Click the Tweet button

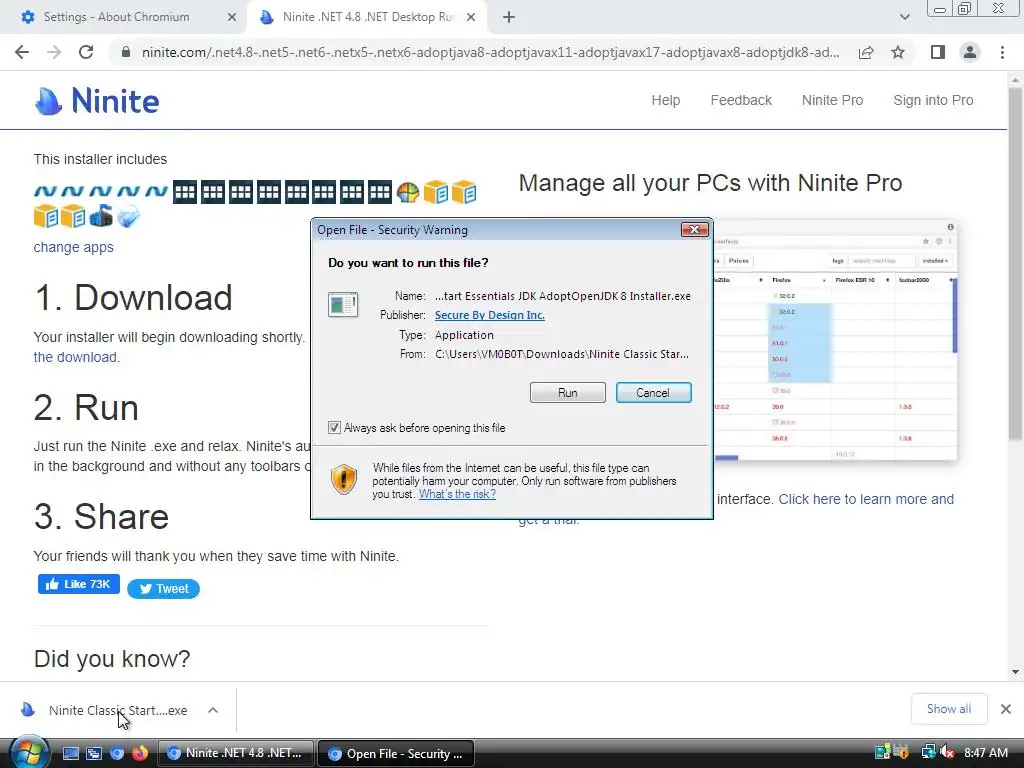(x=163, y=588)
